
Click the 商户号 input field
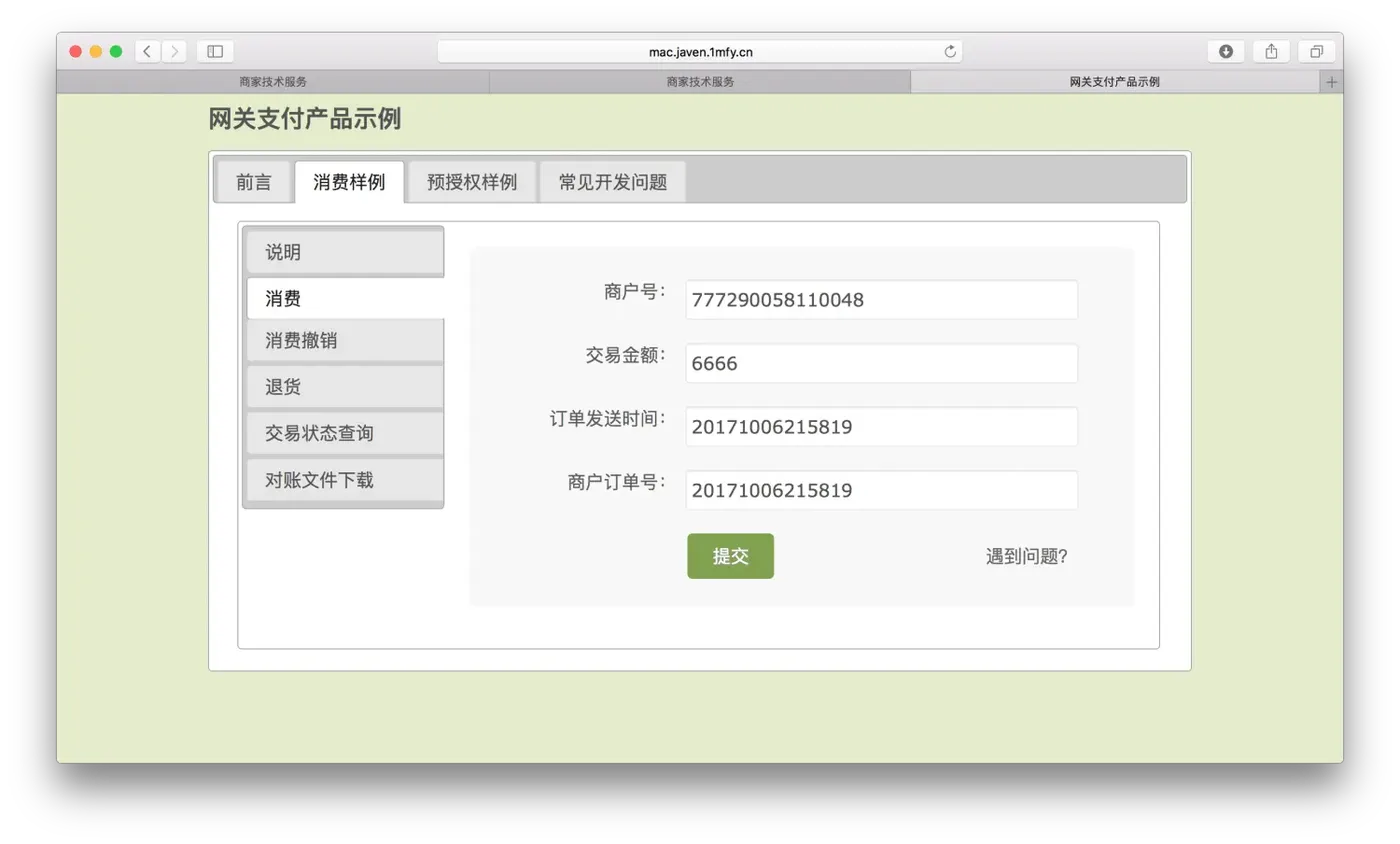(x=880, y=299)
